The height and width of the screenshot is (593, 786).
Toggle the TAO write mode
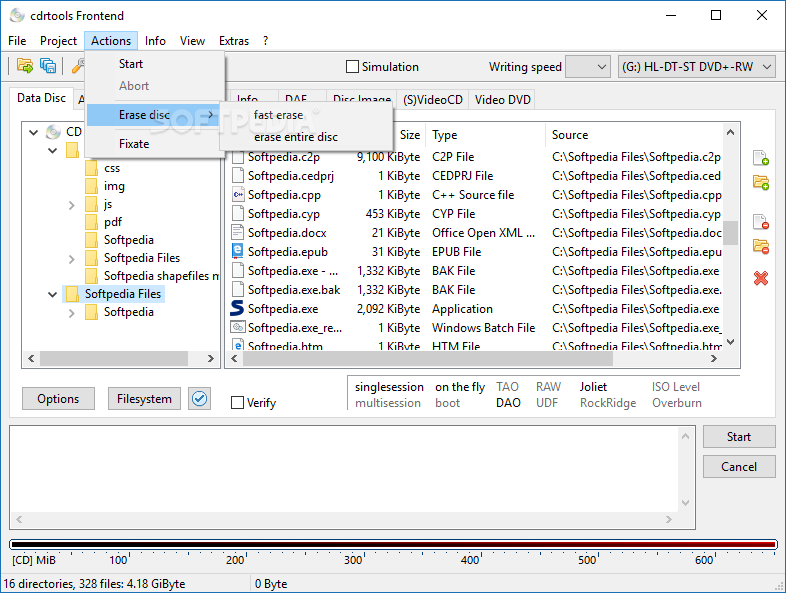tap(507, 387)
